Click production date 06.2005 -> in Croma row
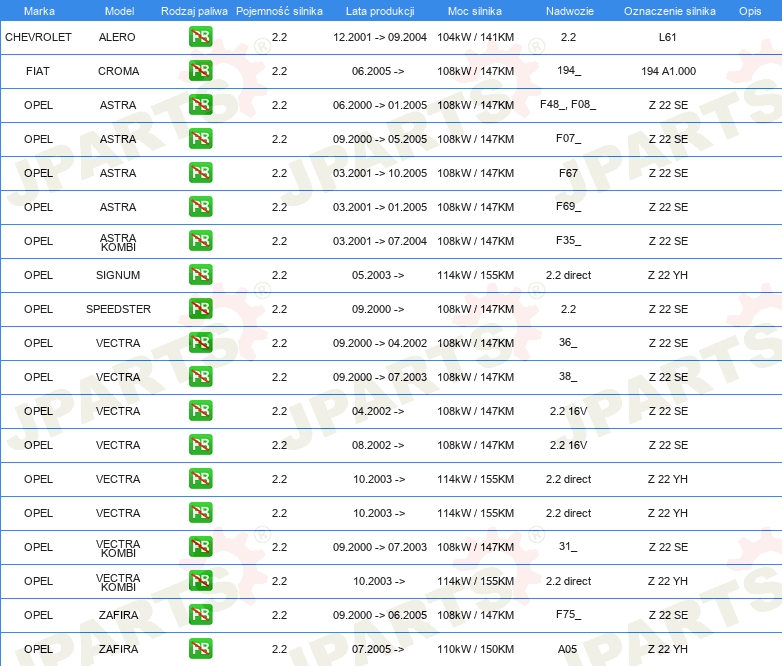Image resolution: width=782 pixels, height=666 pixels. point(378,71)
